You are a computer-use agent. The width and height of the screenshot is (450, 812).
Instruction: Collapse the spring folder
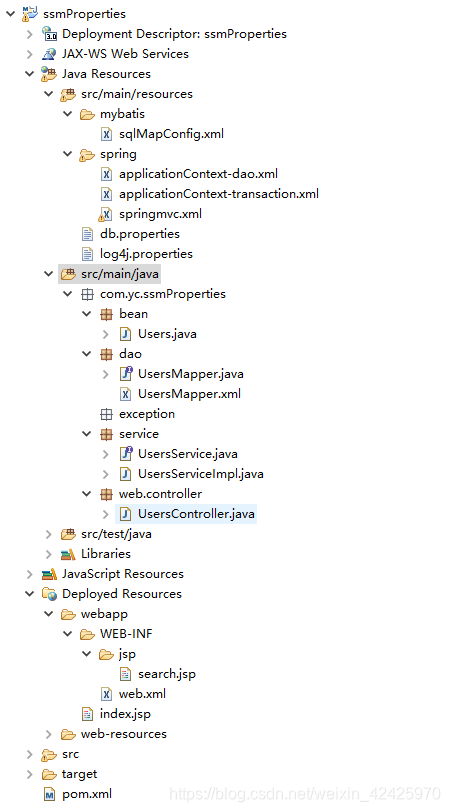(68, 154)
